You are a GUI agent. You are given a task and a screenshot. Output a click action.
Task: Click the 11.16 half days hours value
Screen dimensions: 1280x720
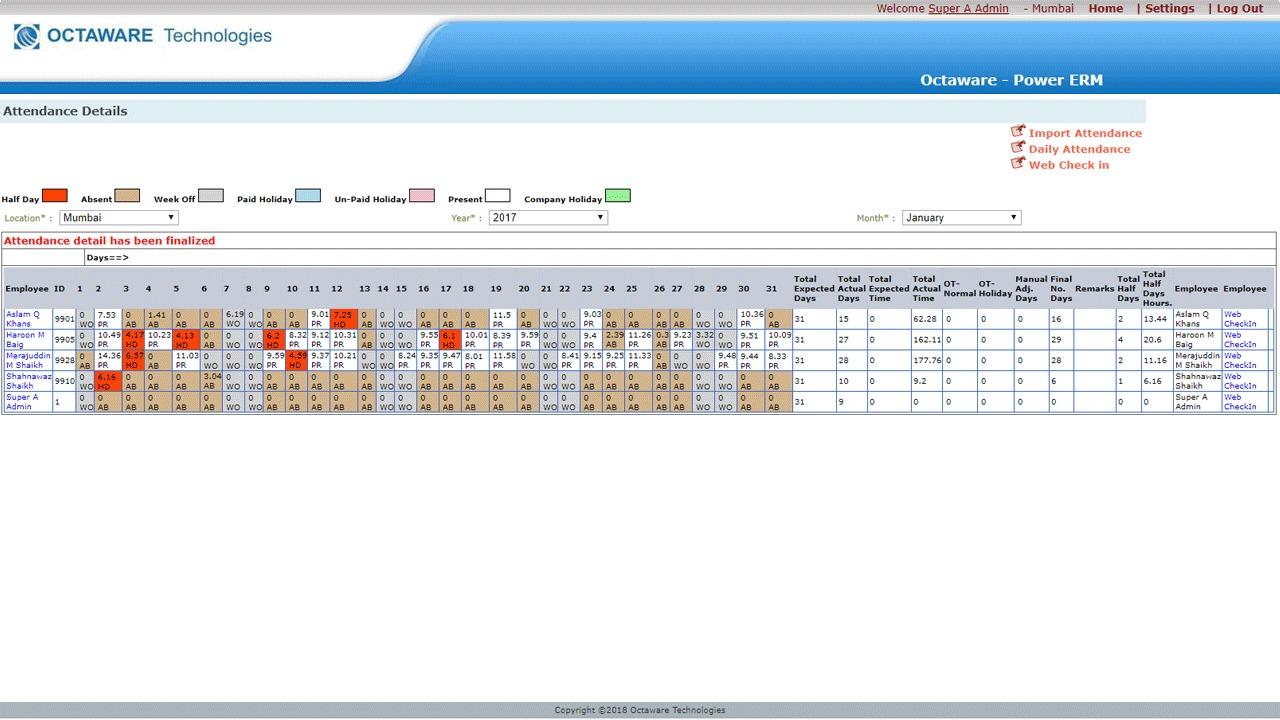[1156, 360]
